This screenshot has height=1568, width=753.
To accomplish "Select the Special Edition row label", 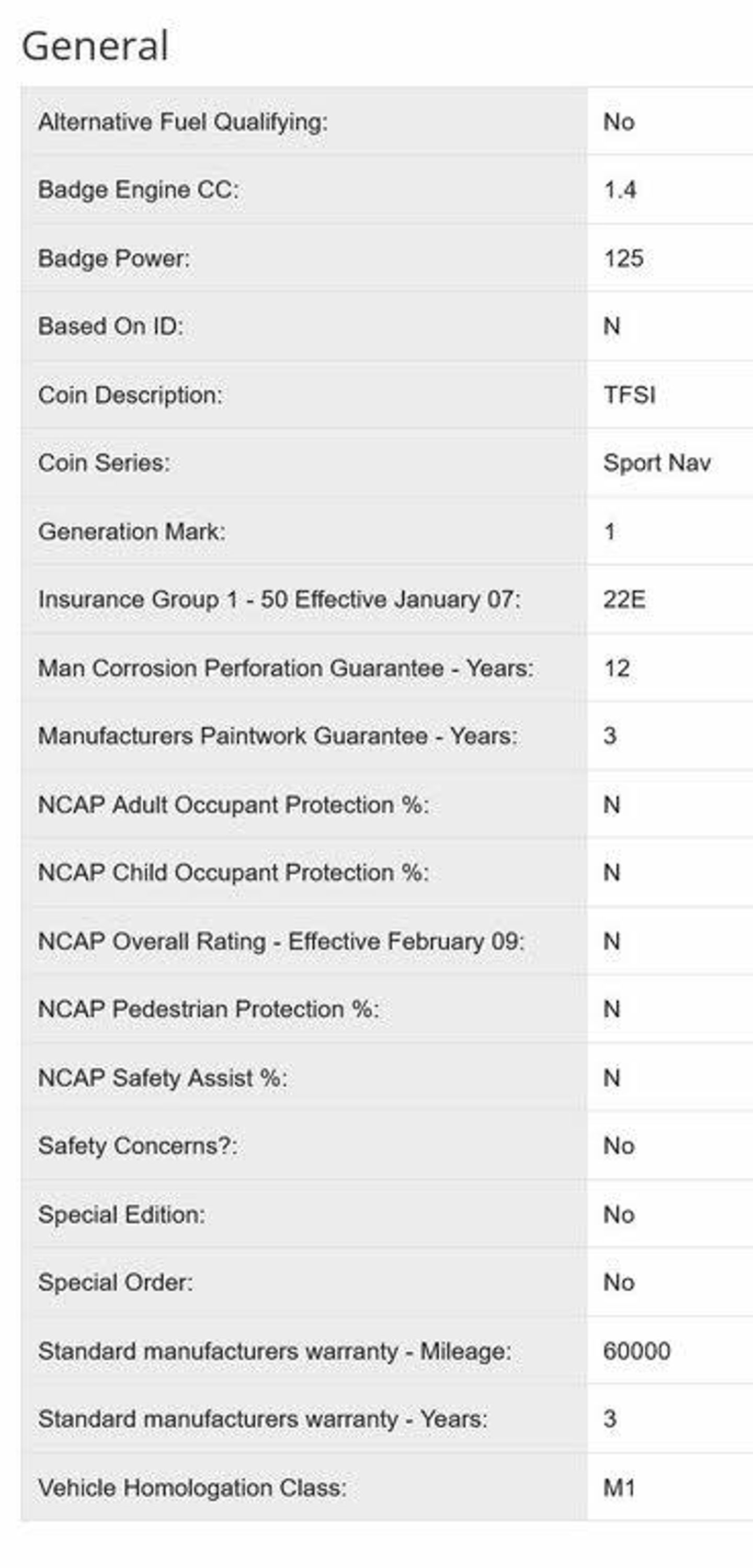I will coord(121,1214).
